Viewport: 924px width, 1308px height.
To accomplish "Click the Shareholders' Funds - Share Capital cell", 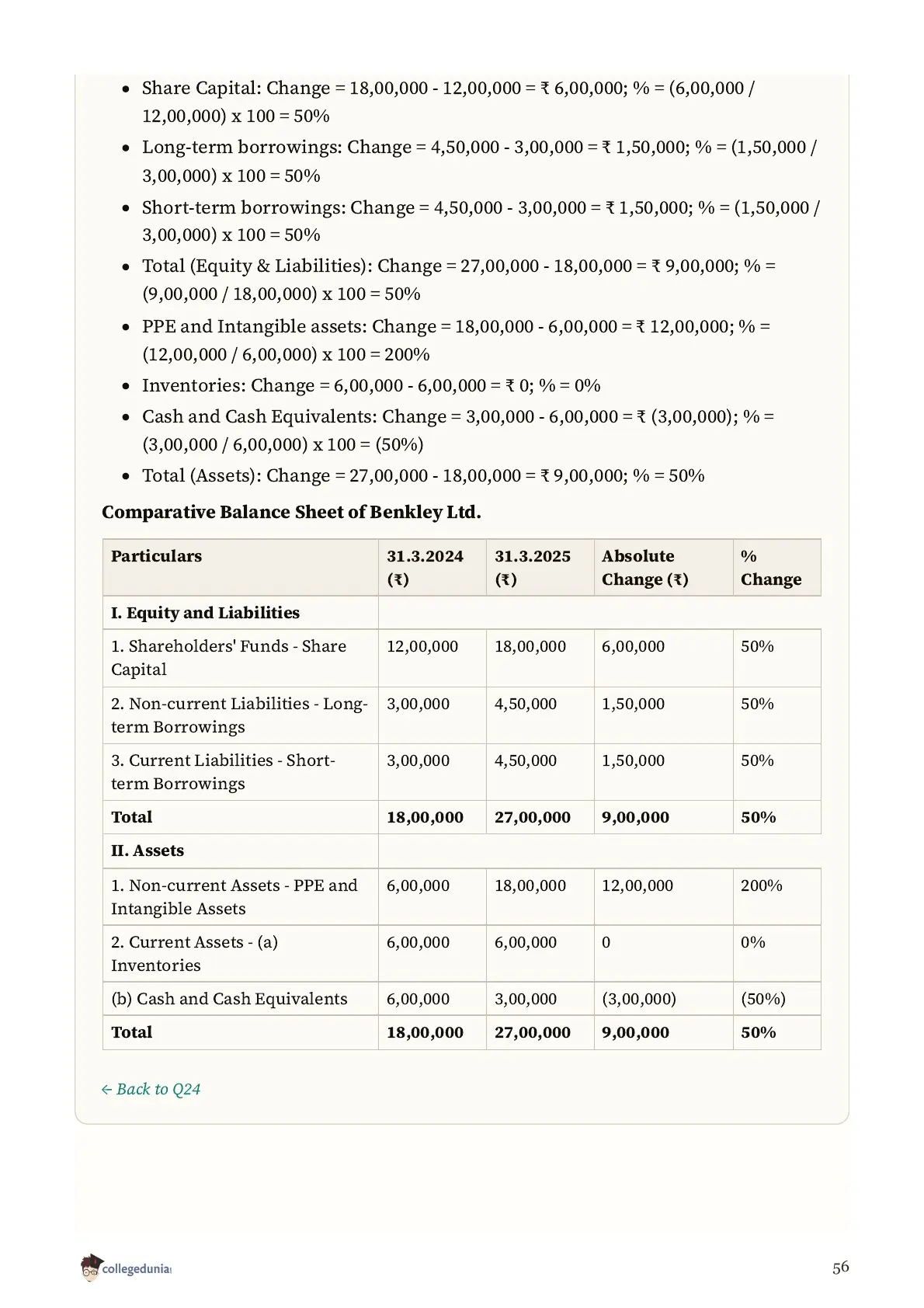I will (241, 658).
